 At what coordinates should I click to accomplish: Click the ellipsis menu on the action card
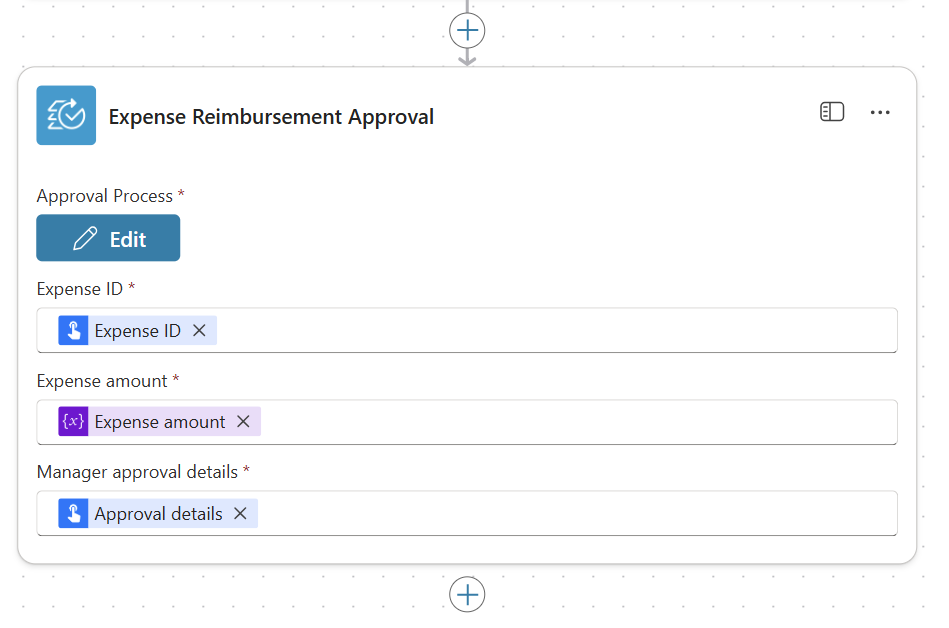click(x=880, y=112)
